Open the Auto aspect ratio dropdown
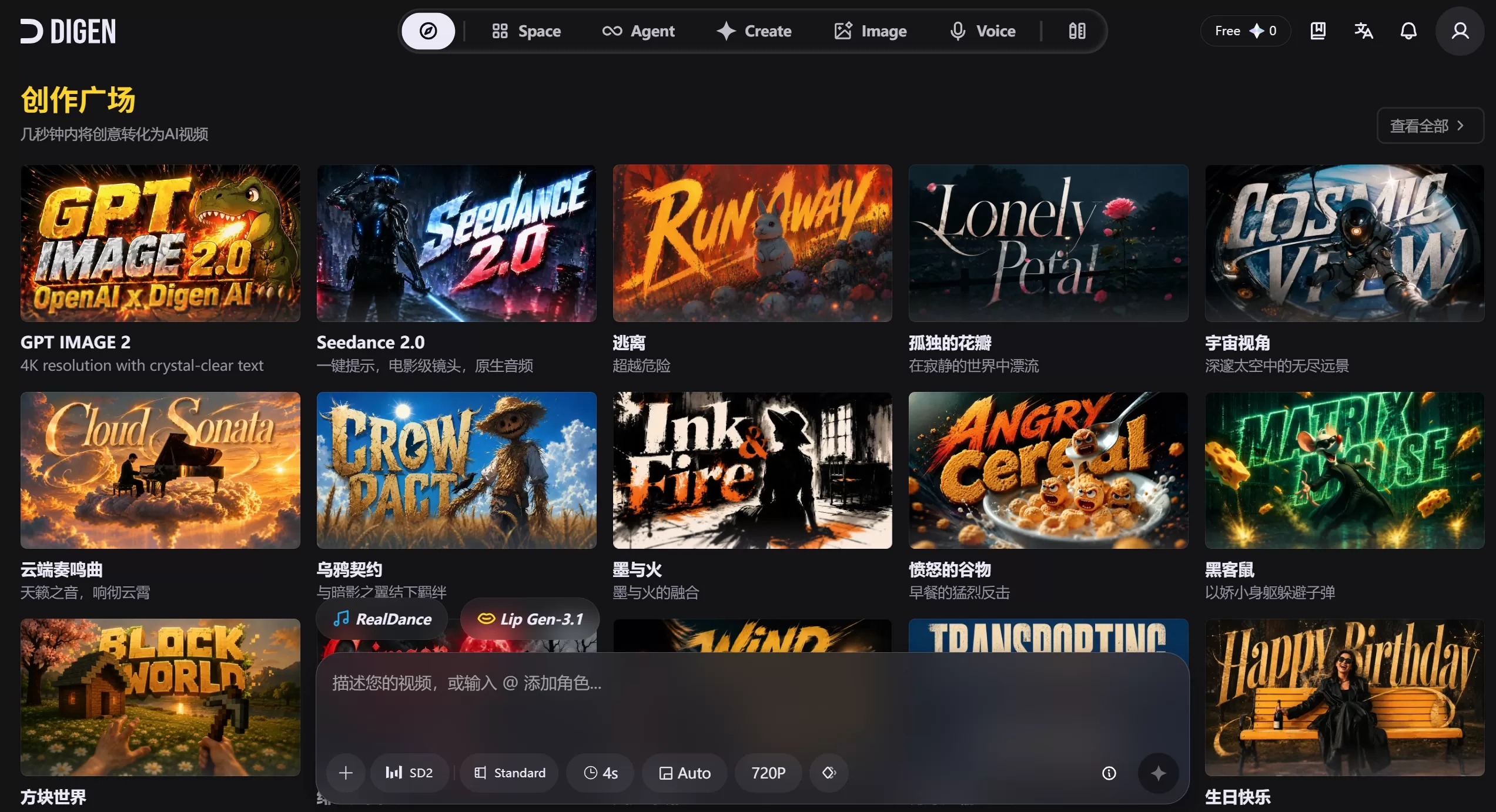This screenshot has height=812, width=1496. [x=684, y=773]
